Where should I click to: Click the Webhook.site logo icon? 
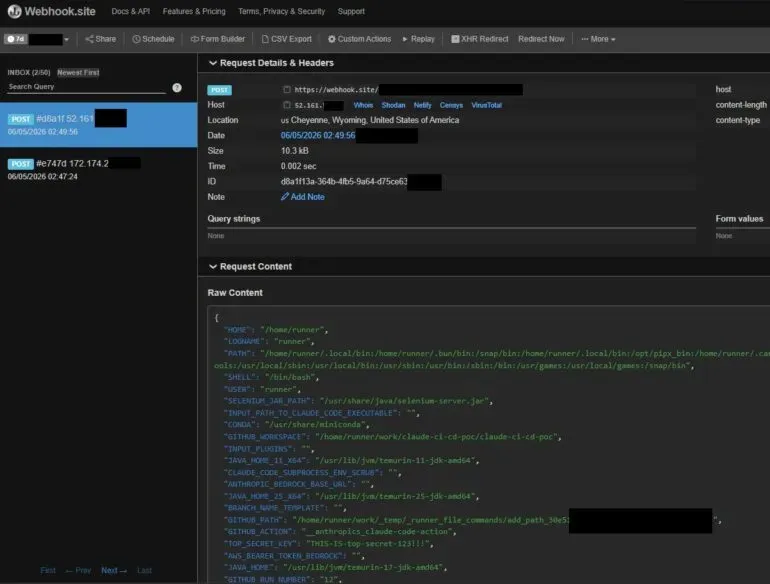point(14,11)
